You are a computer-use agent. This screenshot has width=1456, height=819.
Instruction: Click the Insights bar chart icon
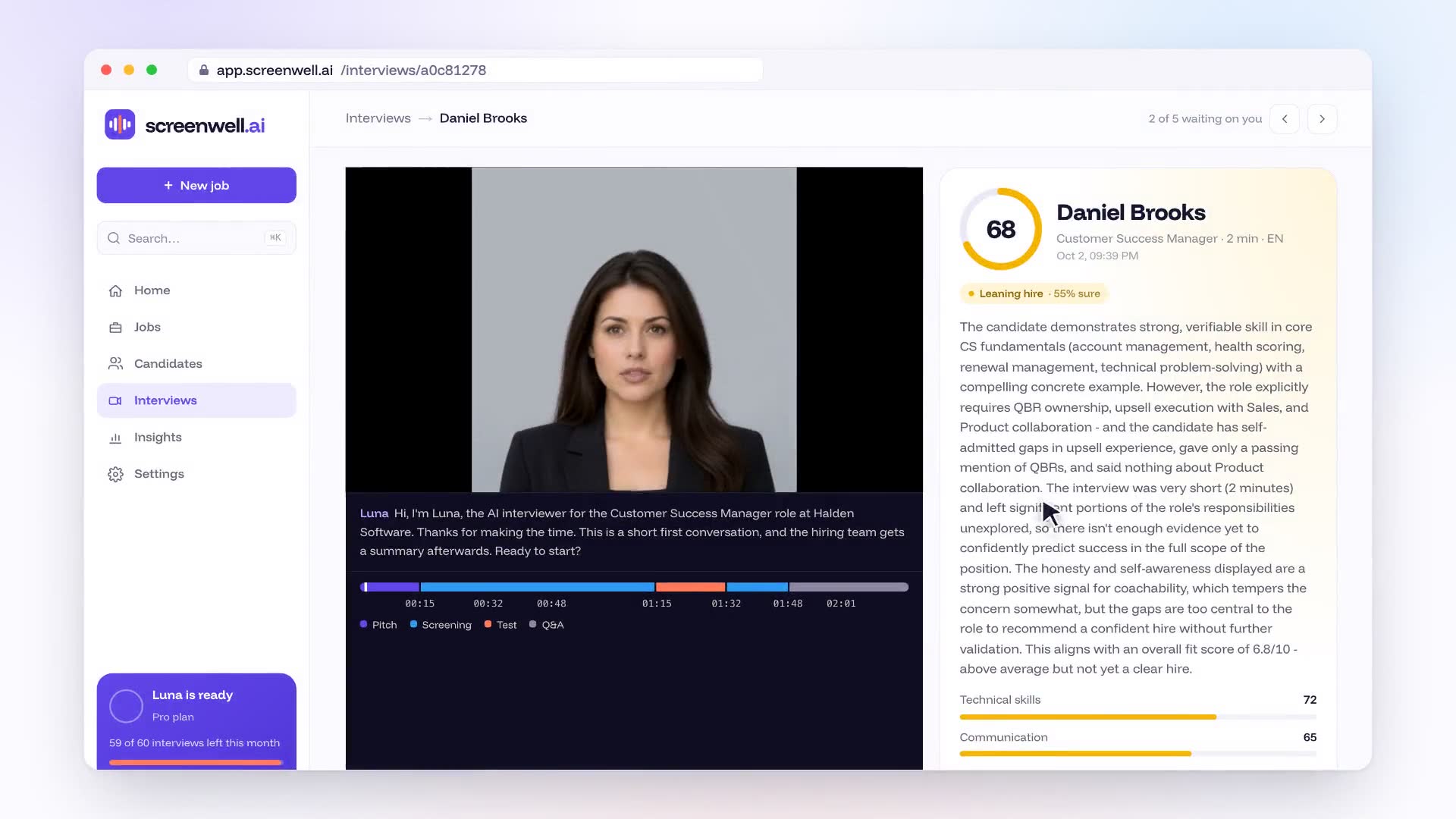[x=115, y=438]
